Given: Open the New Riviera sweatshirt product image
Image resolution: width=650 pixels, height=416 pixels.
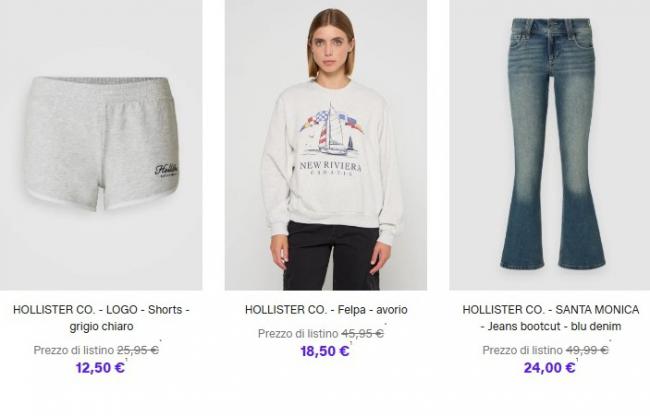Looking at the screenshot, I should coord(326,145).
